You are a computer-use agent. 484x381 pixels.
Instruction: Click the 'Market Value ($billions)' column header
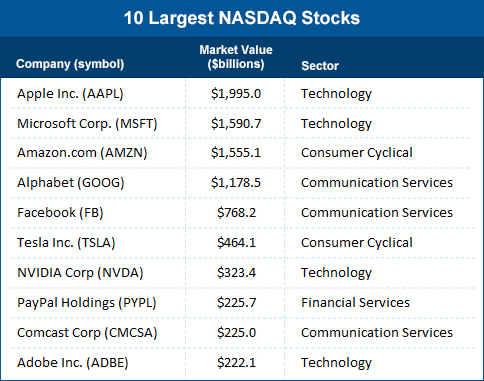click(236, 57)
